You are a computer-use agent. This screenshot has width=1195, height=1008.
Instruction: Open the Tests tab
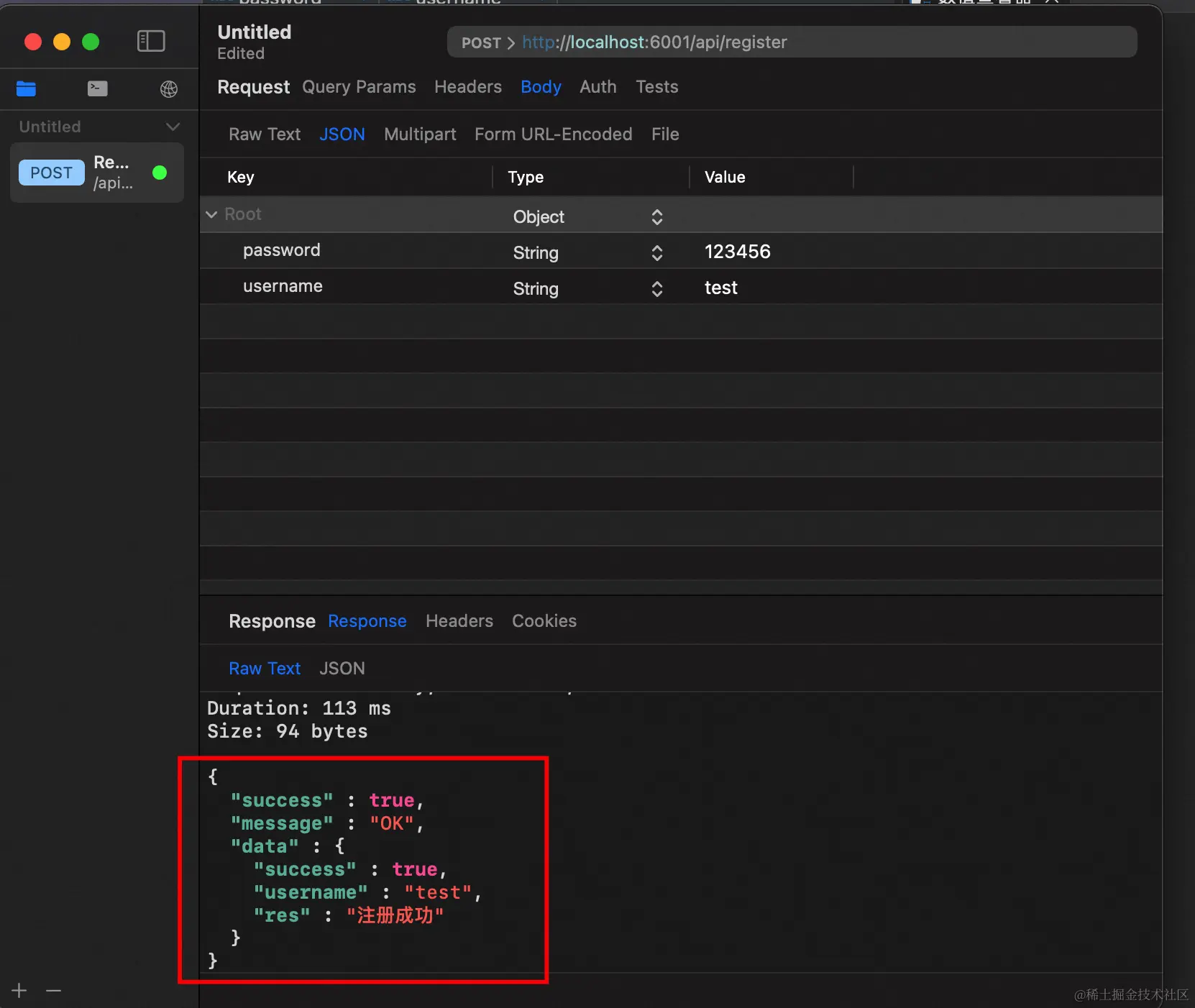click(657, 87)
